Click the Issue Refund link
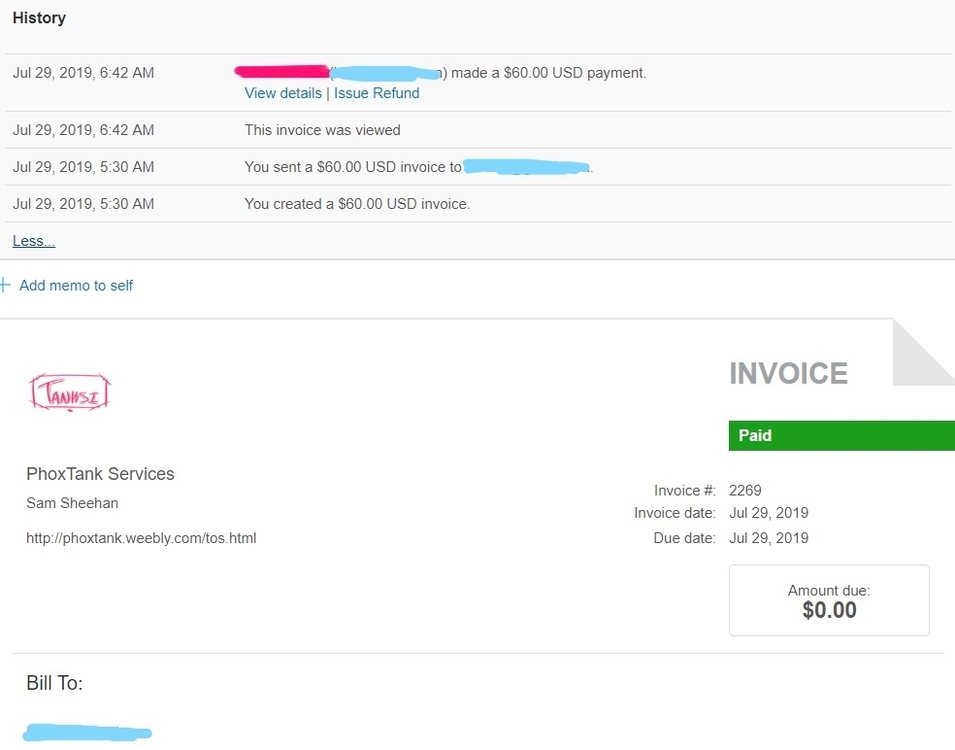Viewport: 955px width, 750px height. click(x=377, y=93)
